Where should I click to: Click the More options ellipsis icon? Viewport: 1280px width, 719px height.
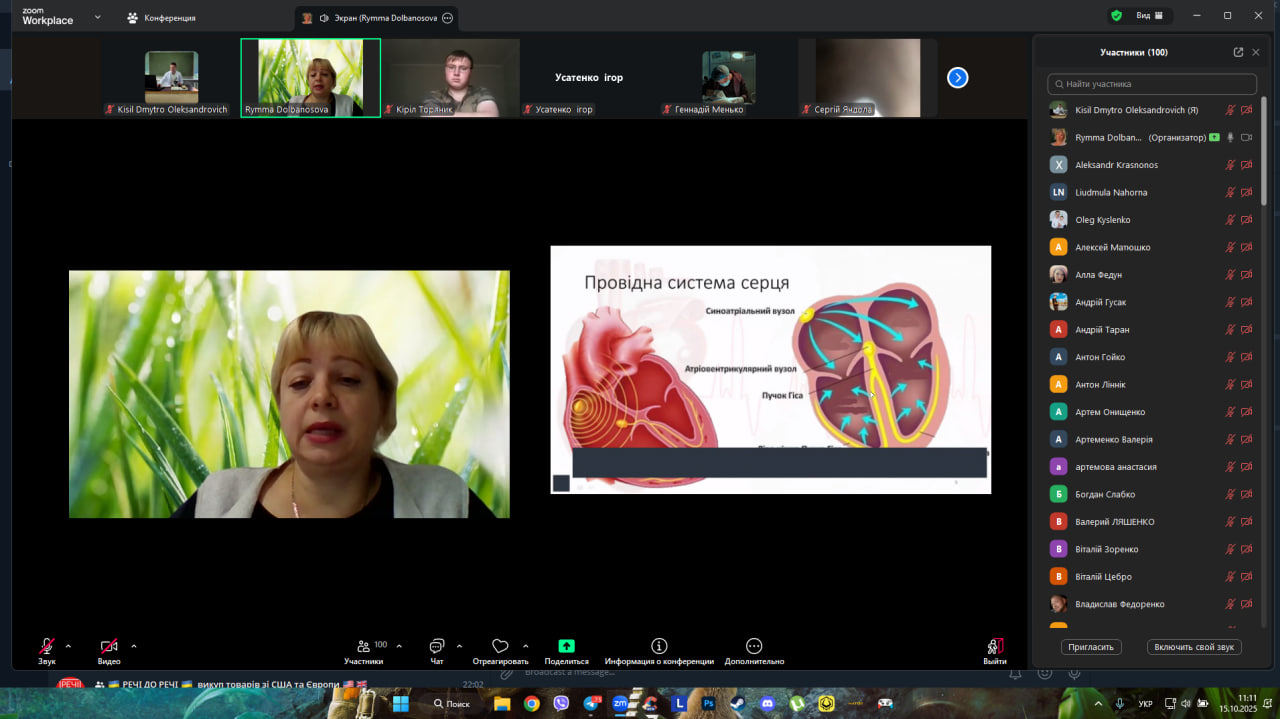tap(754, 646)
